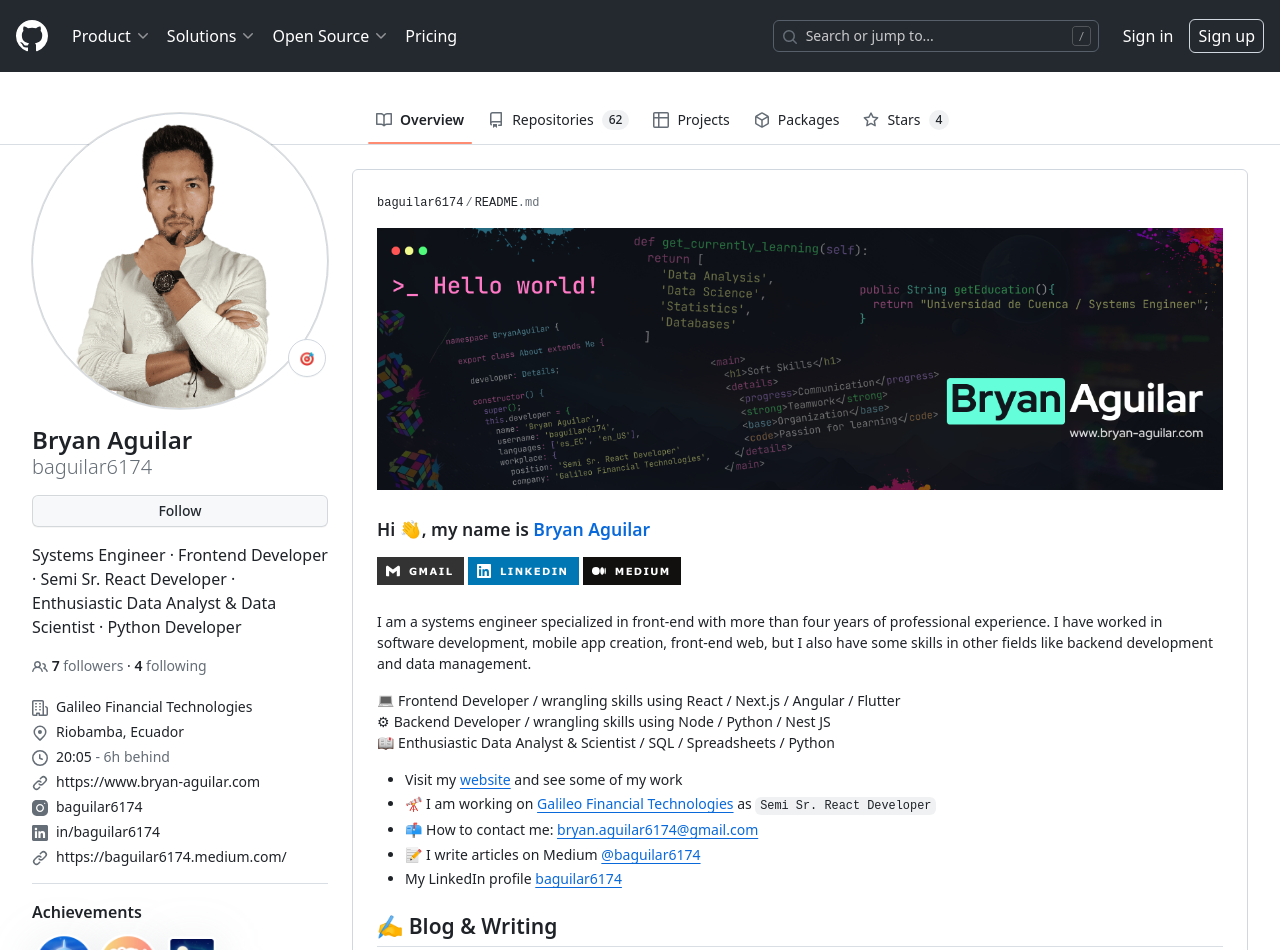Click the organization building icon
Image resolution: width=1280 pixels, height=950 pixels.
click(x=40, y=708)
